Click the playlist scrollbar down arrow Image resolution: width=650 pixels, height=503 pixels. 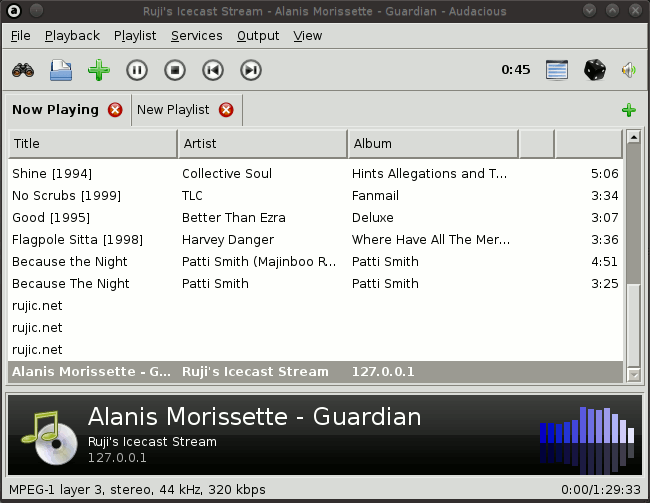[632, 374]
